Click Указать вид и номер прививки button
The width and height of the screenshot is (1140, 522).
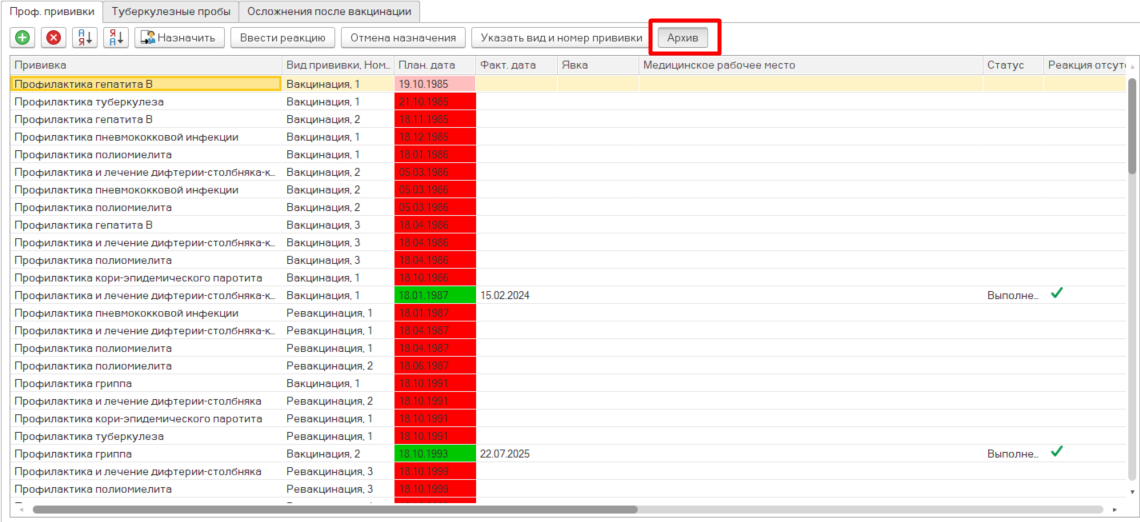[561, 38]
